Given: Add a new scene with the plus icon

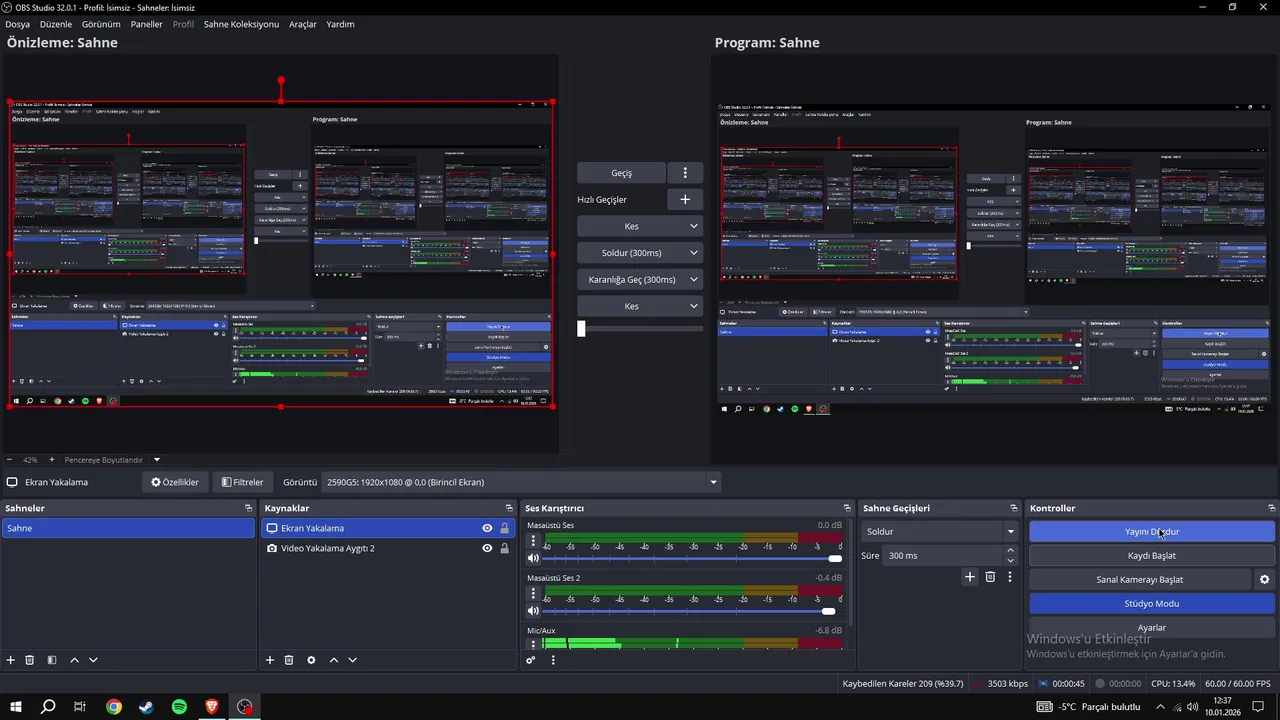Looking at the screenshot, I should [11, 660].
